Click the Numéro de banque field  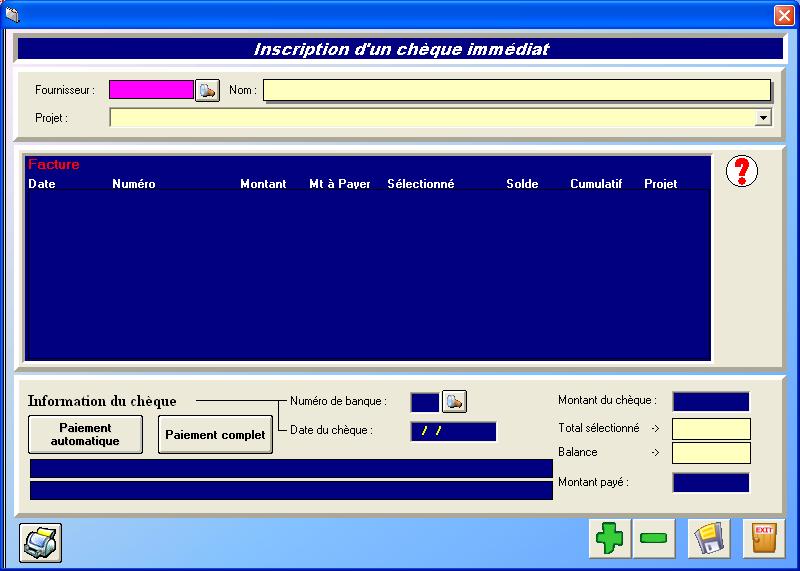click(x=425, y=402)
